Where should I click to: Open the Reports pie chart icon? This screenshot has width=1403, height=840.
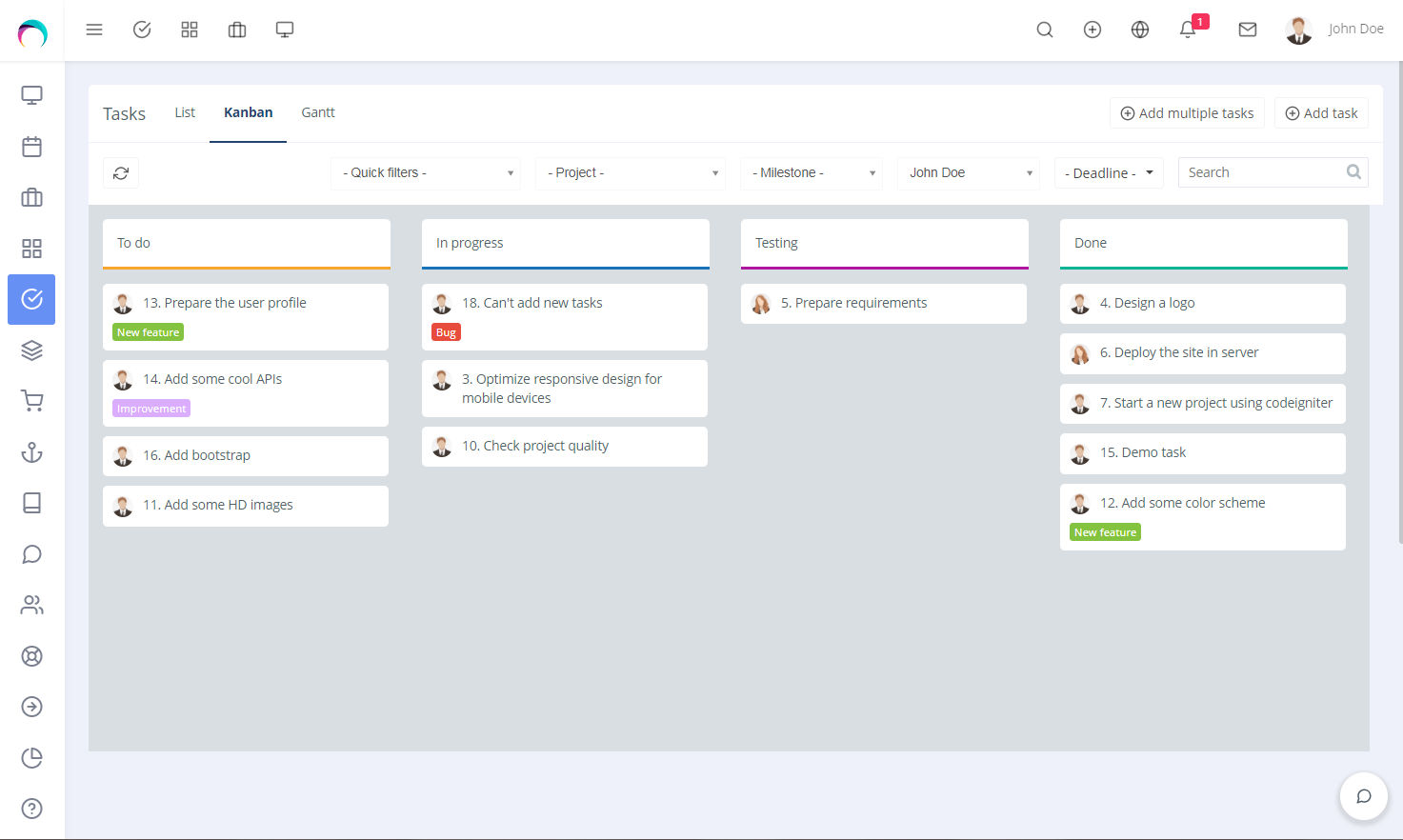[31, 757]
